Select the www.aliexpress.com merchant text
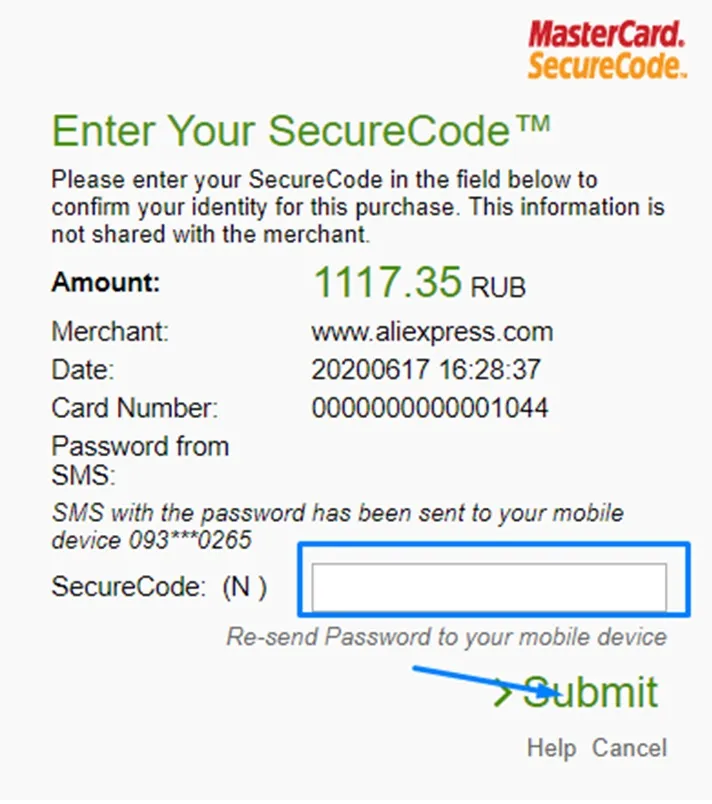This screenshot has width=712, height=804. 432,332
